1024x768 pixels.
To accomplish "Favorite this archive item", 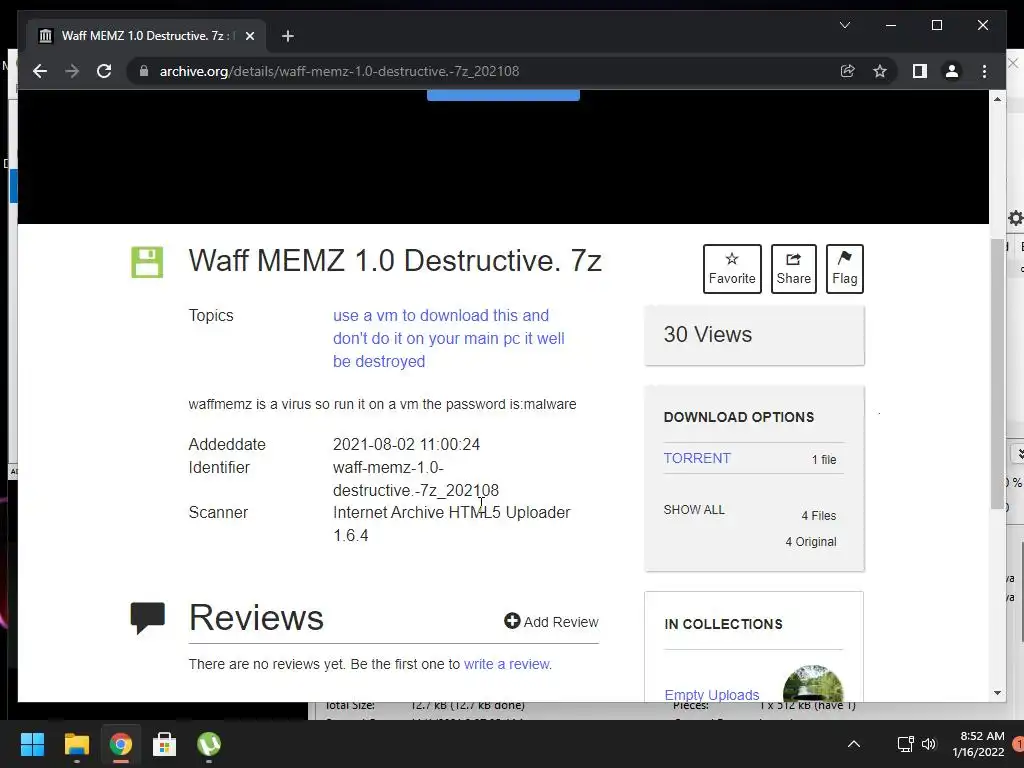I will pyautogui.click(x=732, y=269).
